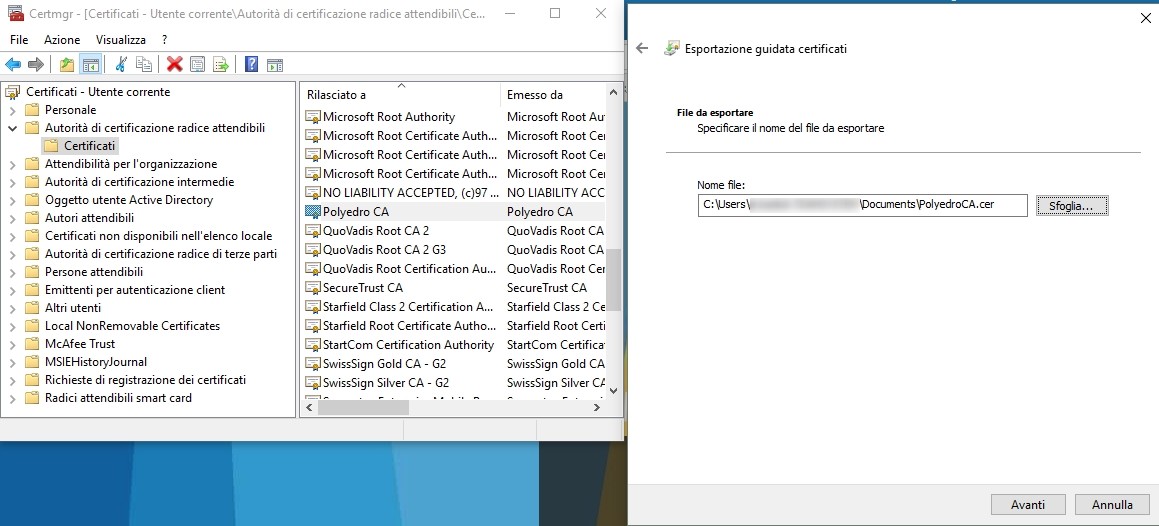Open Properties via the toolbar icon
This screenshot has width=1159, height=526.
pos(198,65)
